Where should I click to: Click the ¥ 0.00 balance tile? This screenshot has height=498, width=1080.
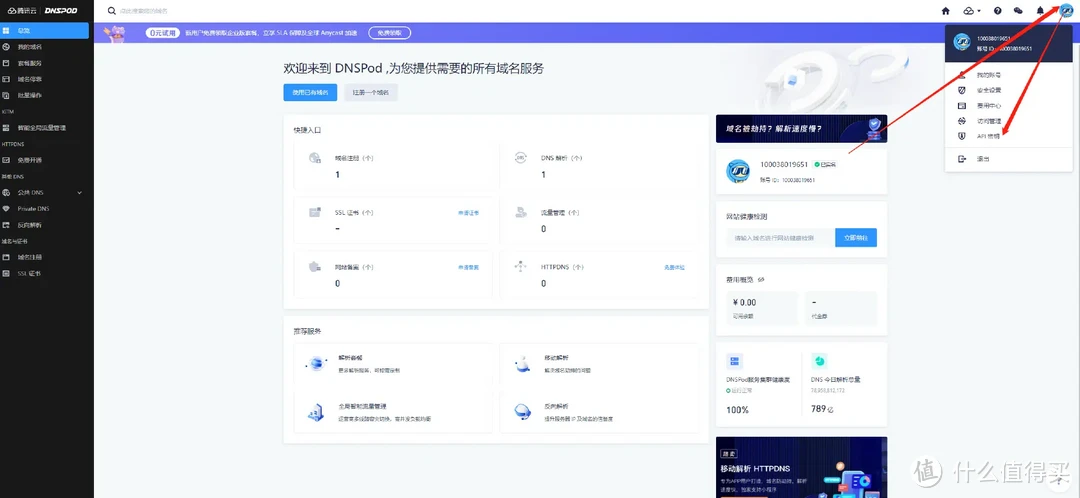[762, 308]
